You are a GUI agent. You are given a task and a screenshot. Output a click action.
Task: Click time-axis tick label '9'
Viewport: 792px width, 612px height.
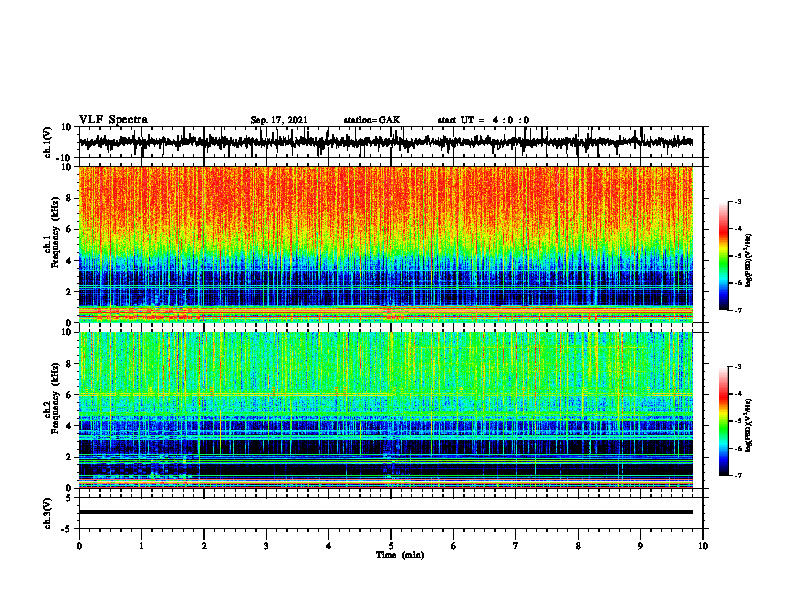pyautogui.click(x=640, y=546)
